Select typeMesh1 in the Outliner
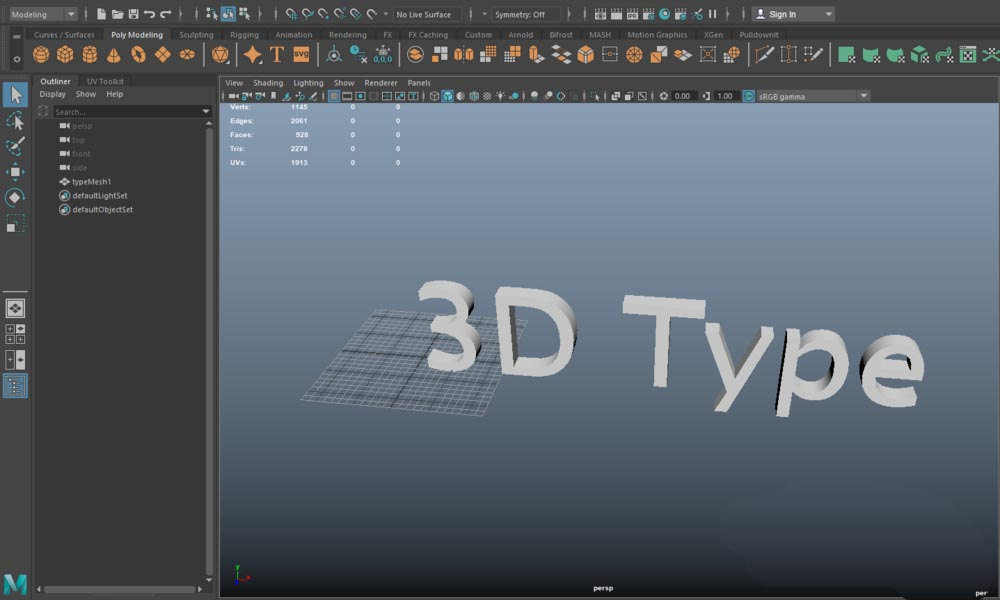1000x600 pixels. point(91,182)
